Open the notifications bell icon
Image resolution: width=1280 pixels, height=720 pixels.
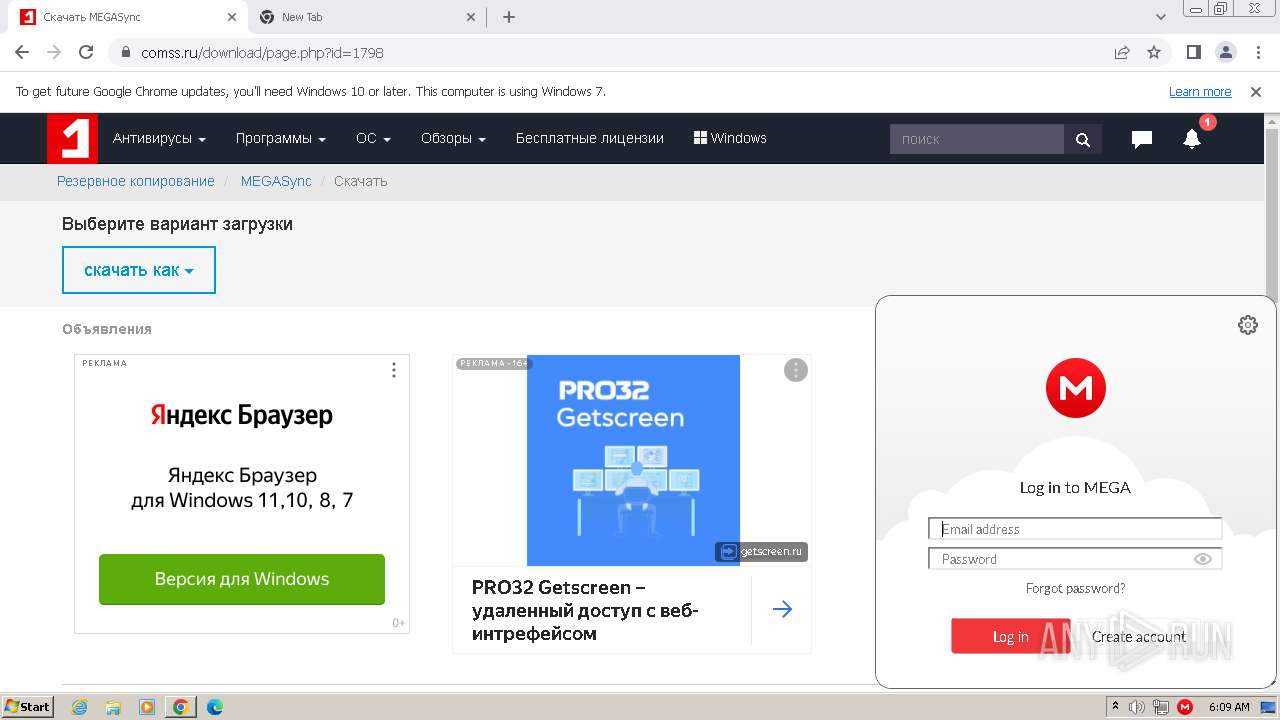tap(1192, 139)
